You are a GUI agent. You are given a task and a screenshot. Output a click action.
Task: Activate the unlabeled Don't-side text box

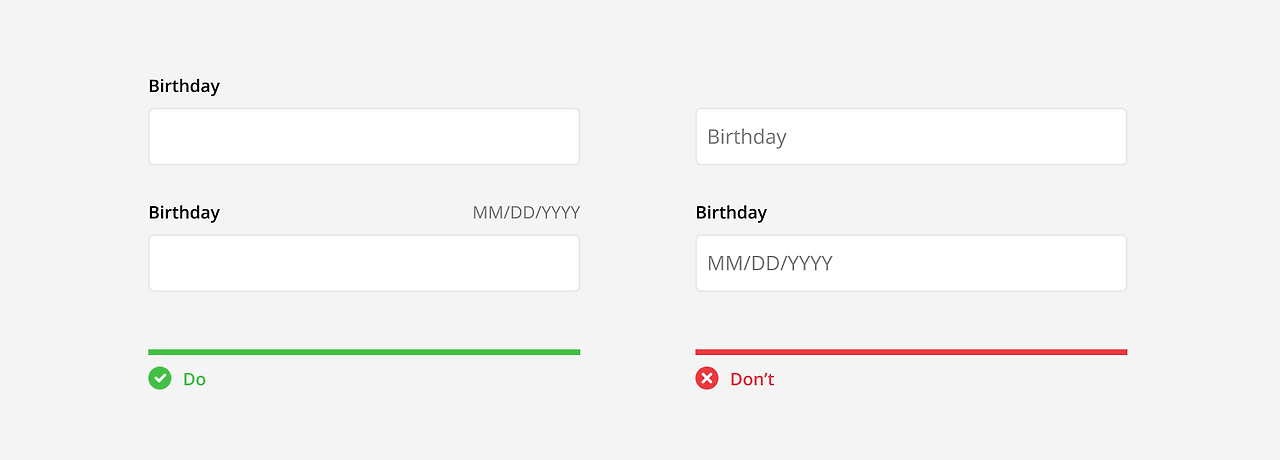click(x=911, y=136)
